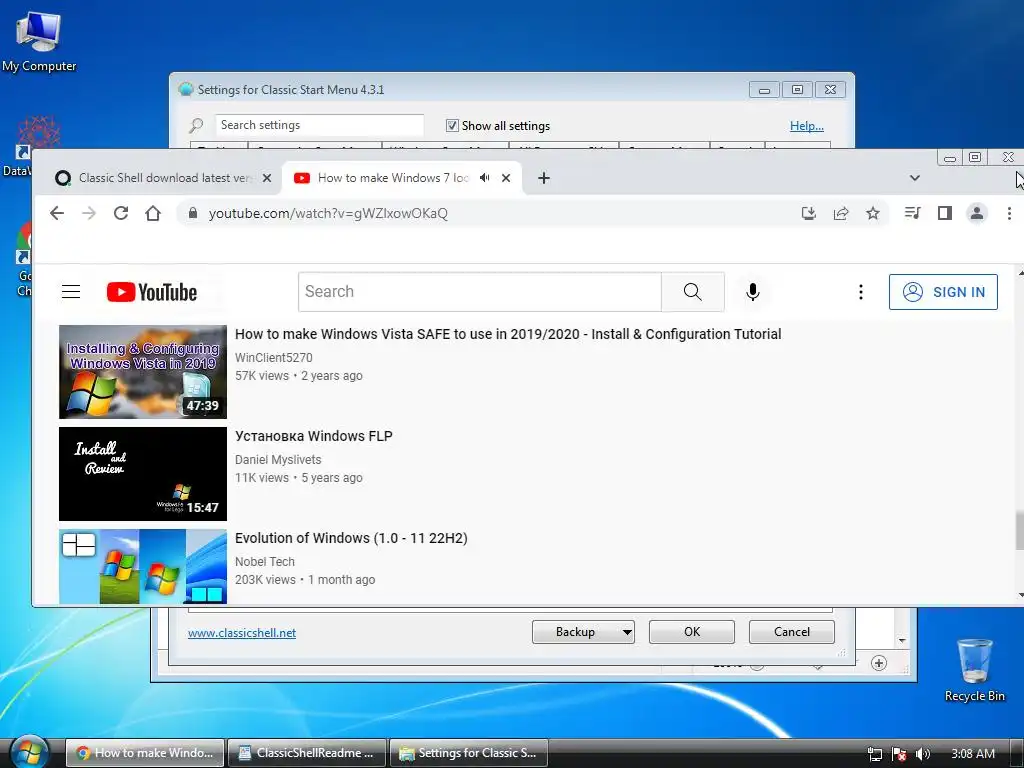Close the Classic Shell download tab
The width and height of the screenshot is (1024, 768).
pos(266,178)
